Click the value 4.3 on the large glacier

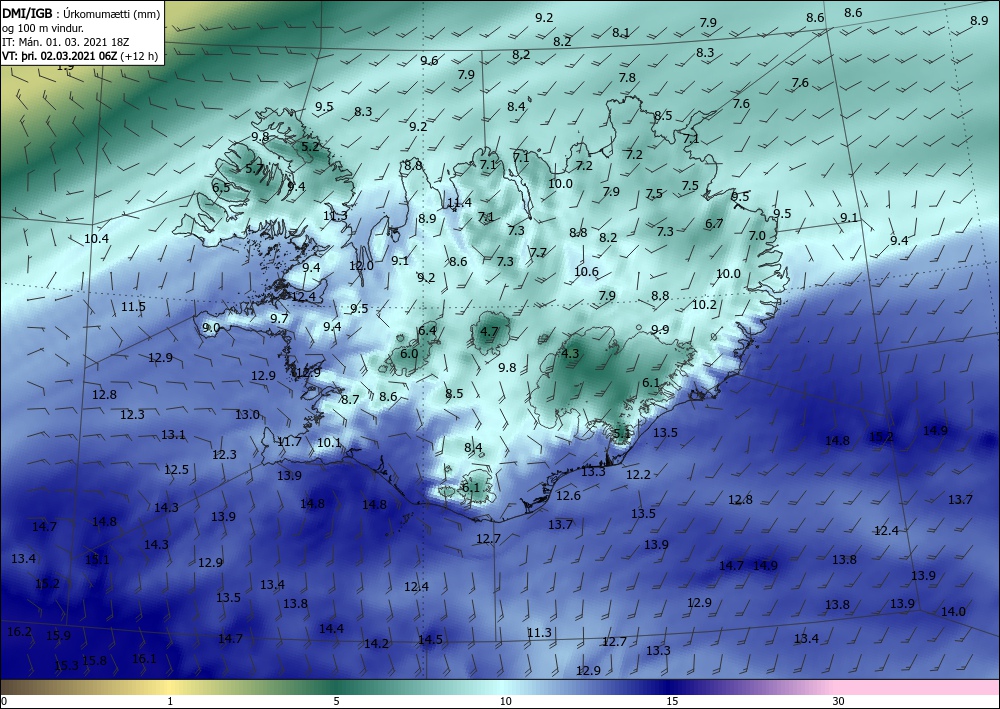(x=570, y=353)
